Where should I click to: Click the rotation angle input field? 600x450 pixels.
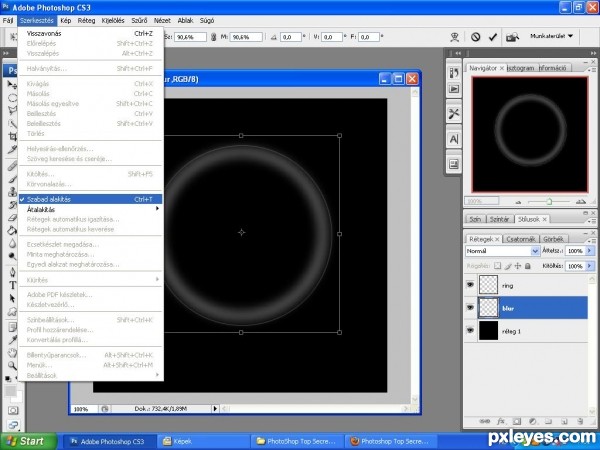click(x=290, y=37)
